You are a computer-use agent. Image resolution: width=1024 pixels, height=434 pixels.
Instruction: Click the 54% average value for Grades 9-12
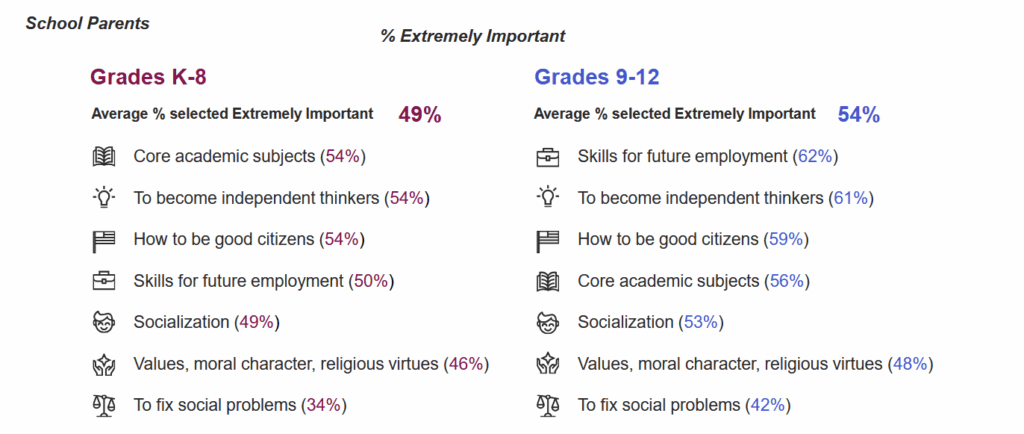point(858,115)
